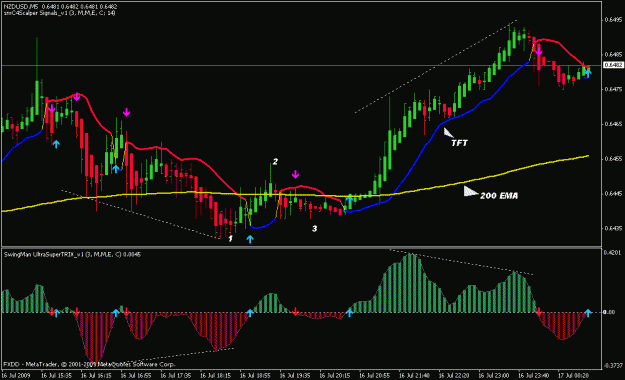Select the 200 EMA chart text label
Screen dimensions: 625x380
click(x=499, y=196)
